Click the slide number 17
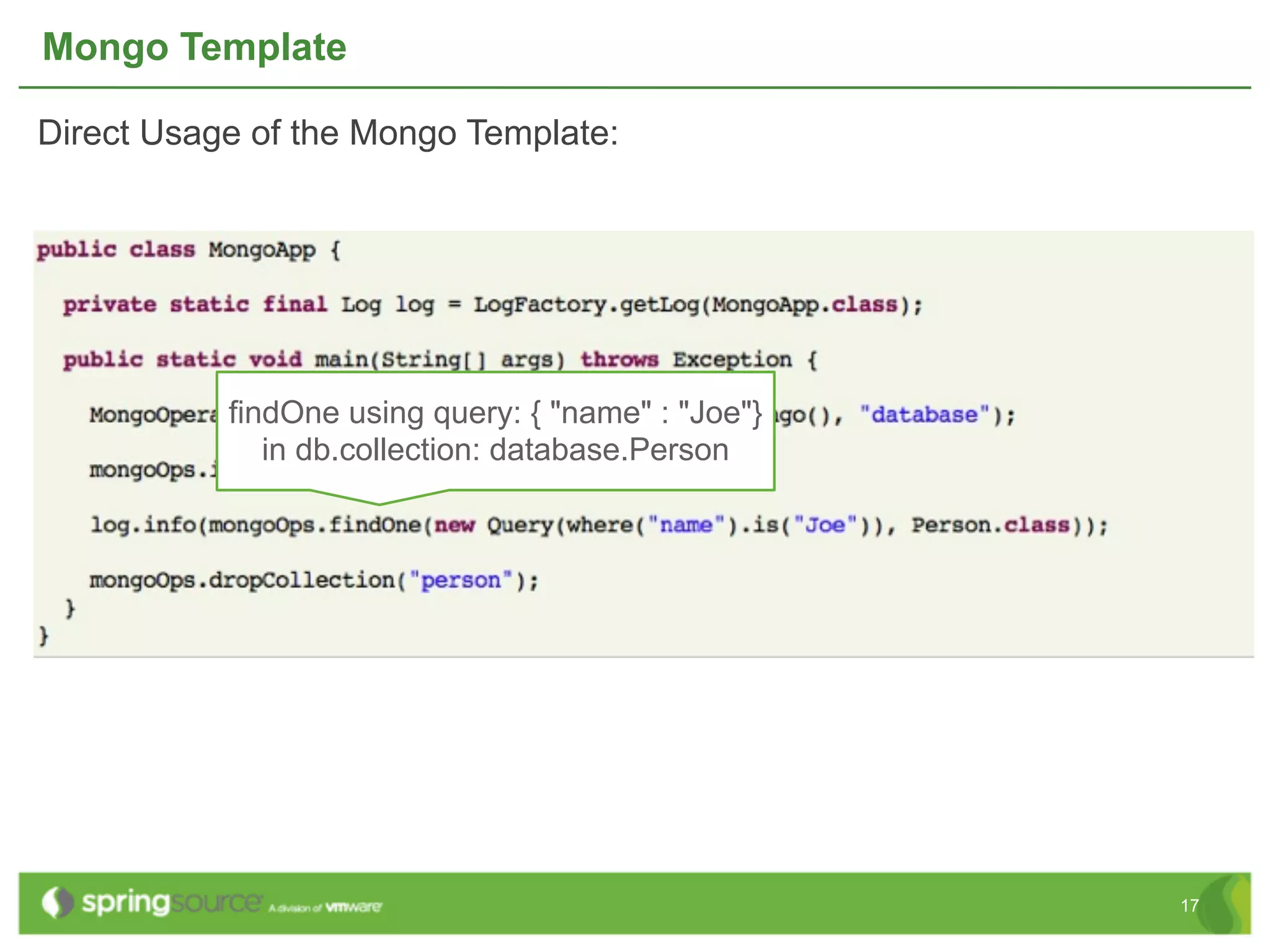 pos(1189,906)
